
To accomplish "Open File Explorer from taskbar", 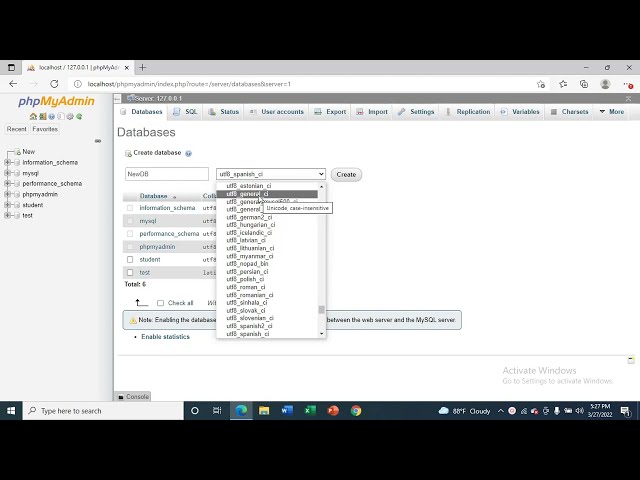I will (264, 411).
